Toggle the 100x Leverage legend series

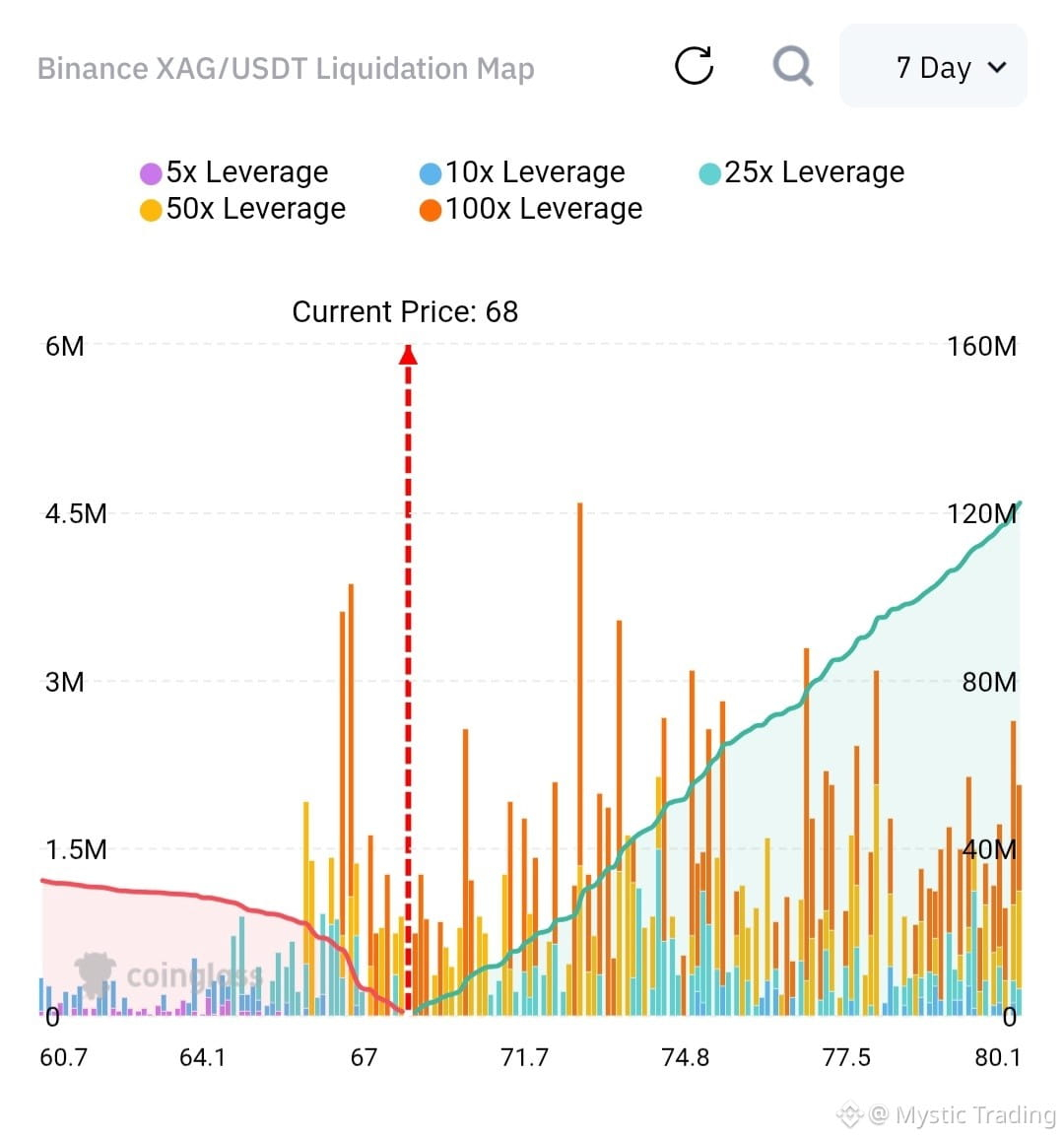point(532,209)
